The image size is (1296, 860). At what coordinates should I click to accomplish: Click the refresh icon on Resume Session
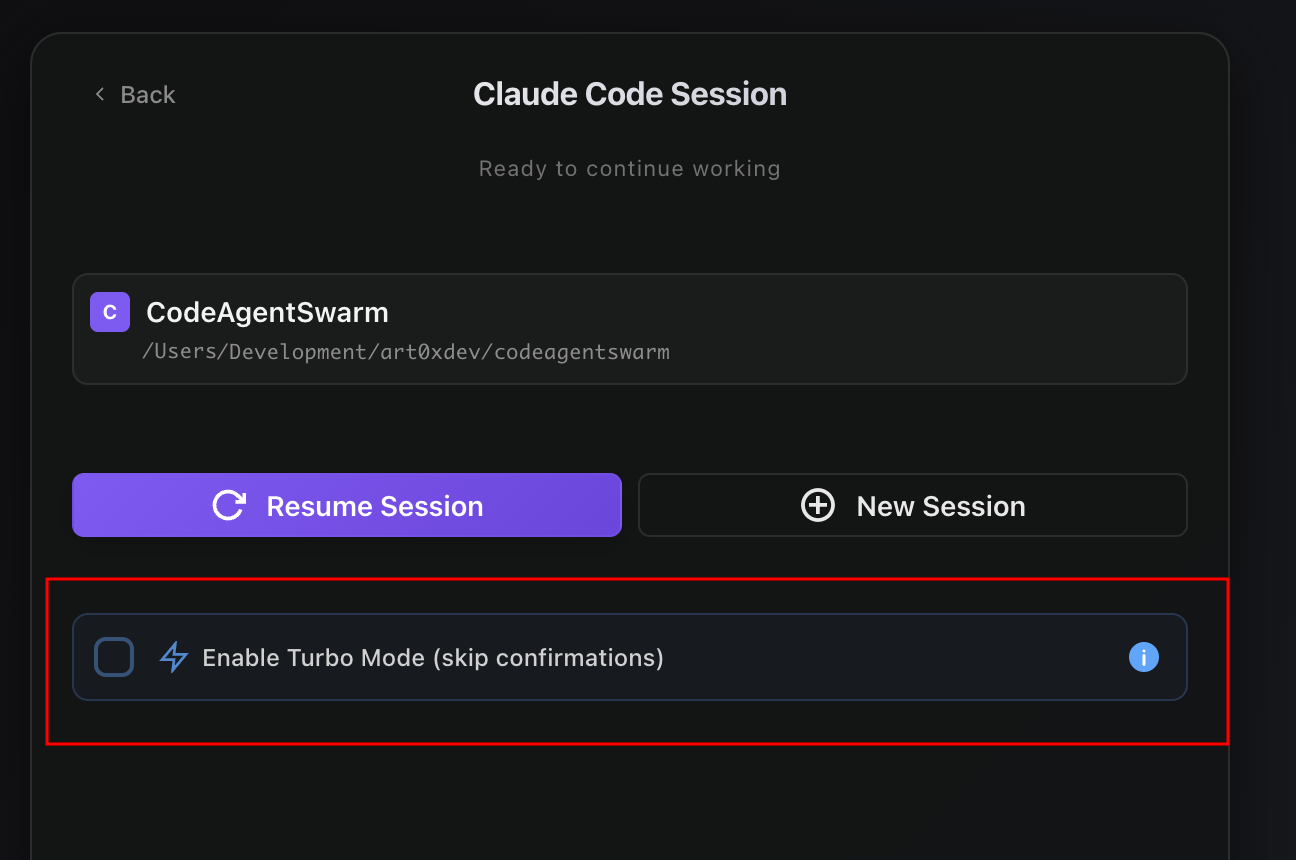229,505
